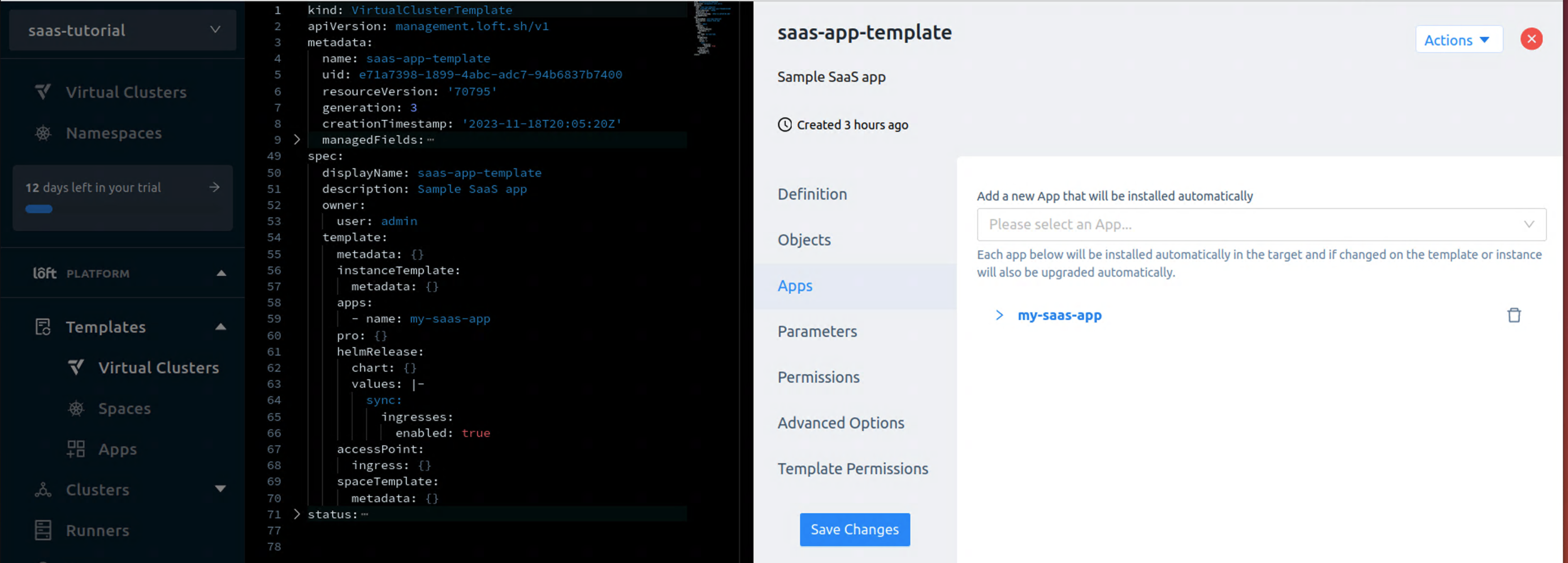This screenshot has width=1568, height=563.
Task: Click the arrow in the trial countdown banner
Action: click(x=214, y=188)
